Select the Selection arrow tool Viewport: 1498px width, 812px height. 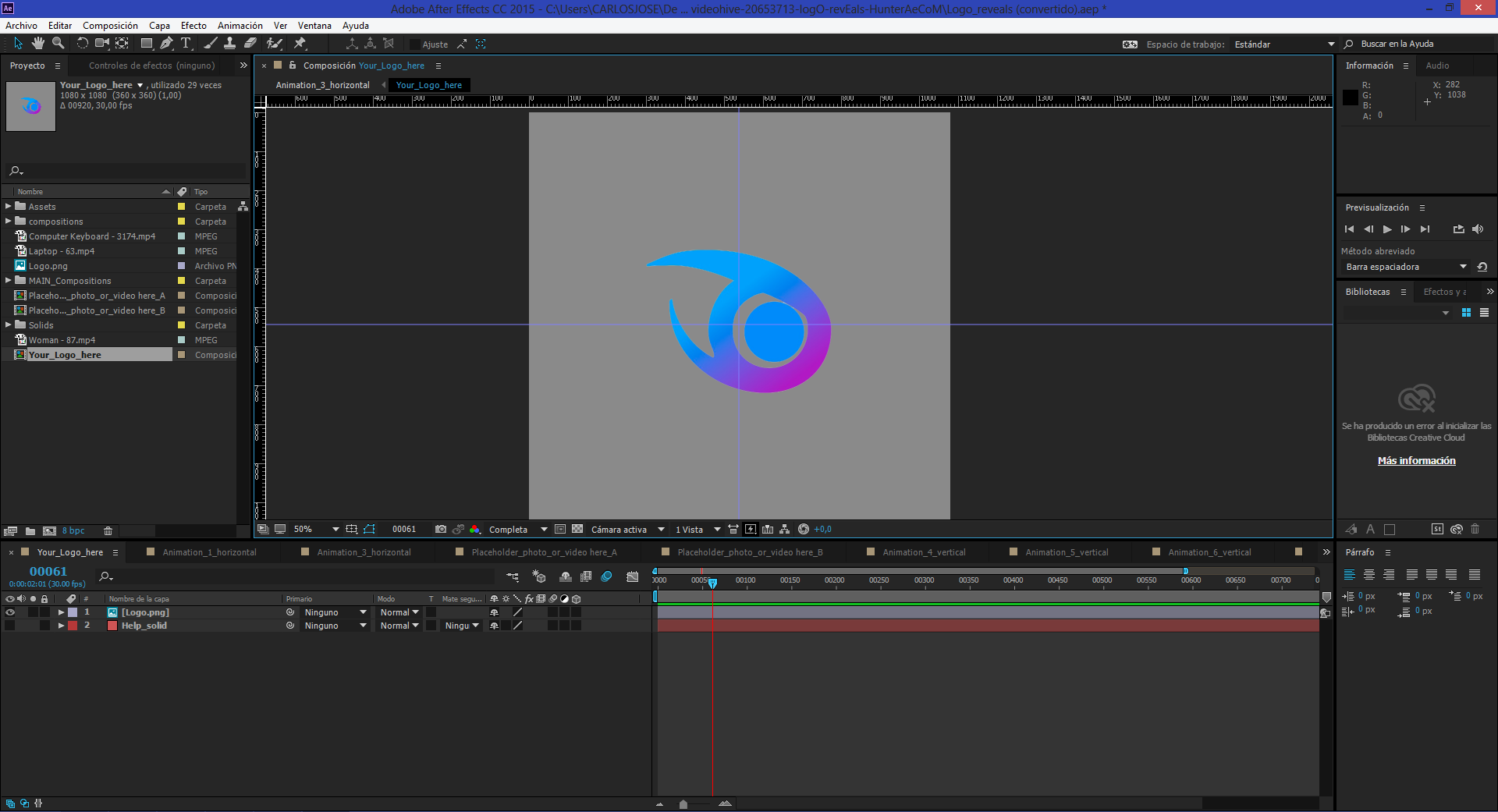click(19, 44)
